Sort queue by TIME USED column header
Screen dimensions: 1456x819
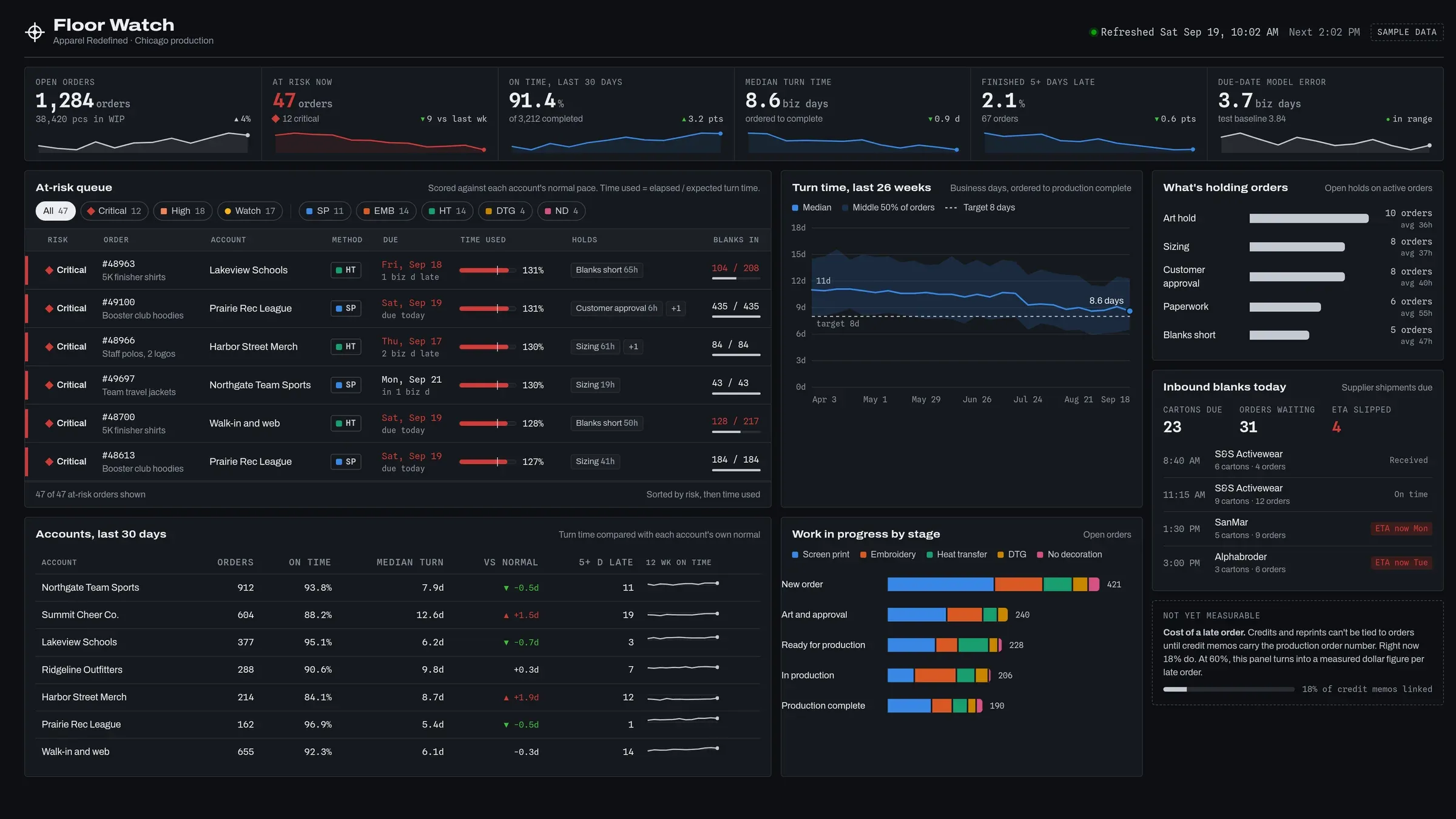[483, 240]
